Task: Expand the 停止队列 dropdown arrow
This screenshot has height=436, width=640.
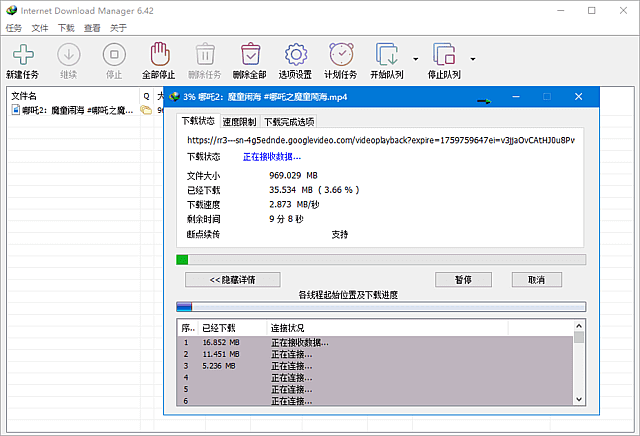Action: tap(472, 58)
